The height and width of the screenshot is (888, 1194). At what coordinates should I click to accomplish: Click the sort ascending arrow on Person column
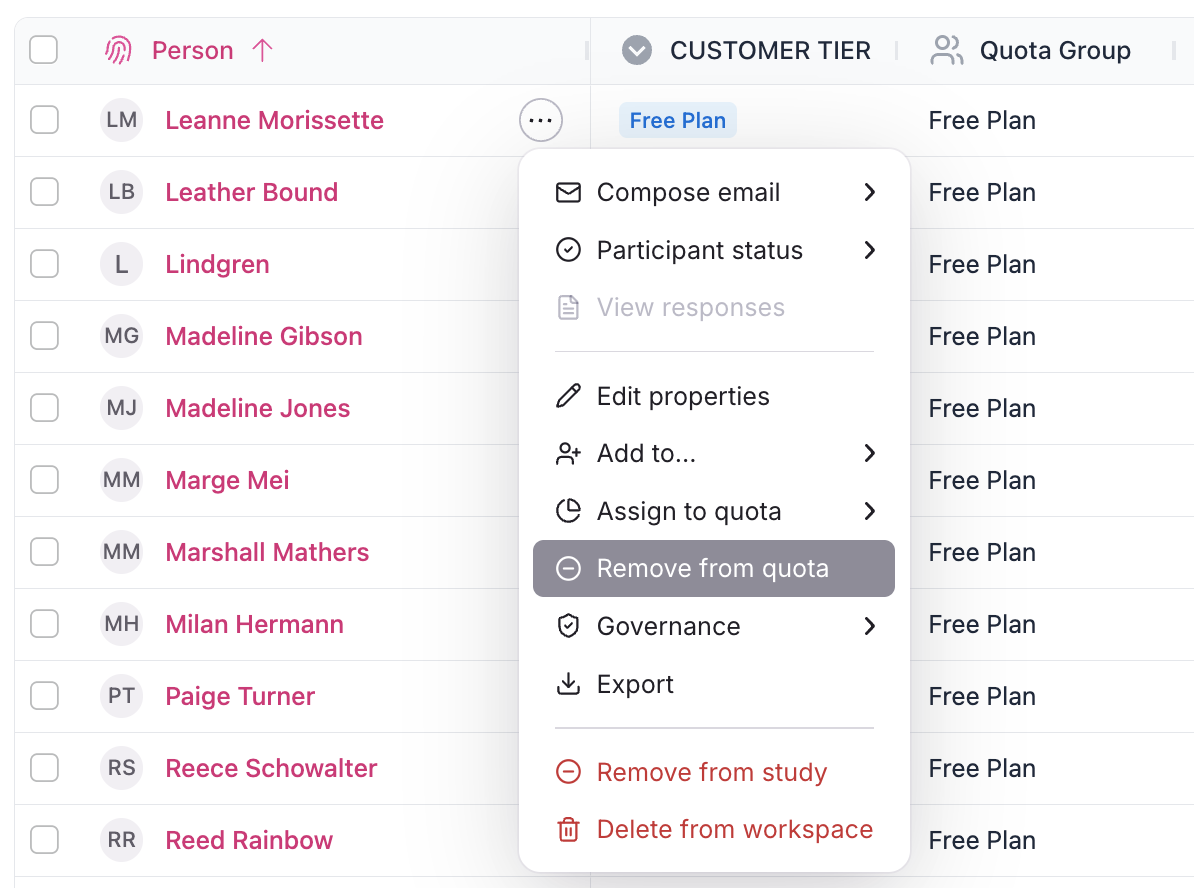pyautogui.click(x=262, y=50)
